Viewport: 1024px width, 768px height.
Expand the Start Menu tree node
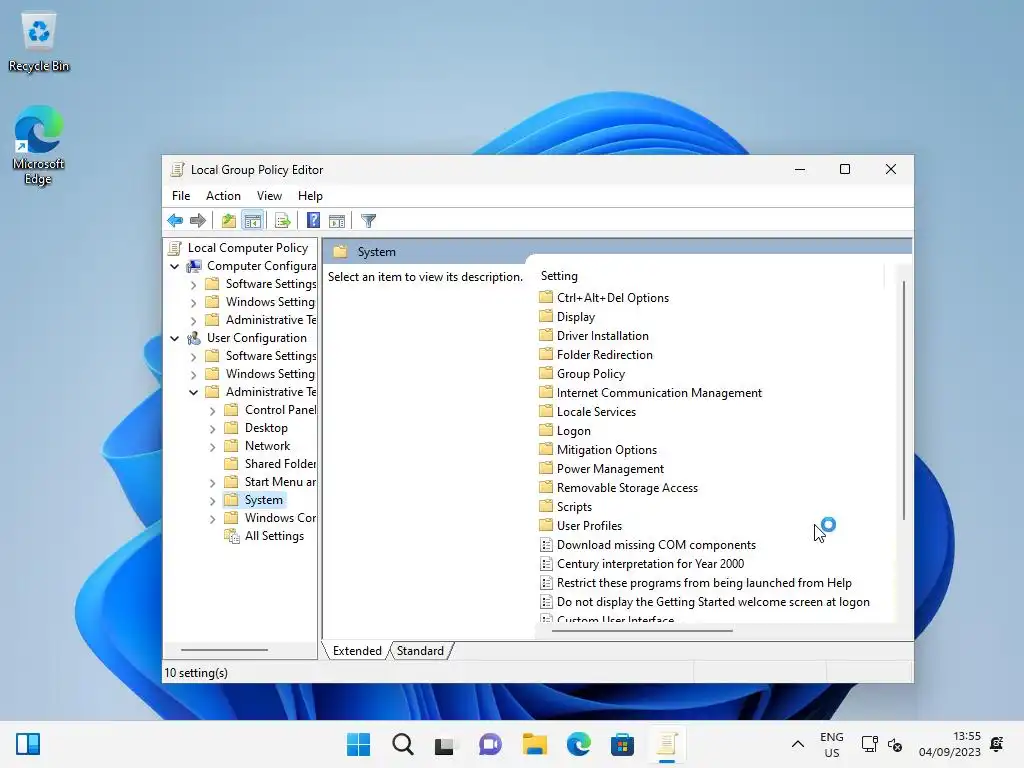pos(212,483)
